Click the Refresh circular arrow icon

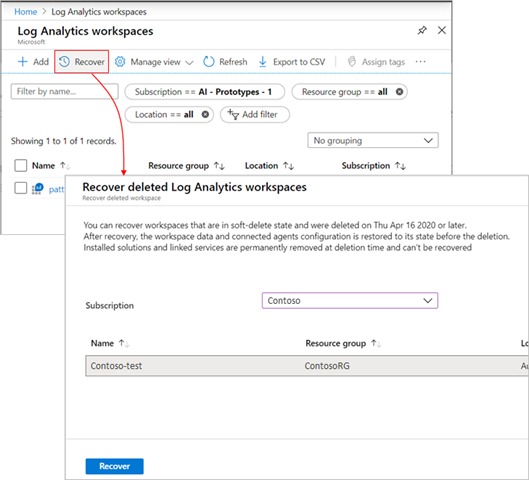point(209,62)
